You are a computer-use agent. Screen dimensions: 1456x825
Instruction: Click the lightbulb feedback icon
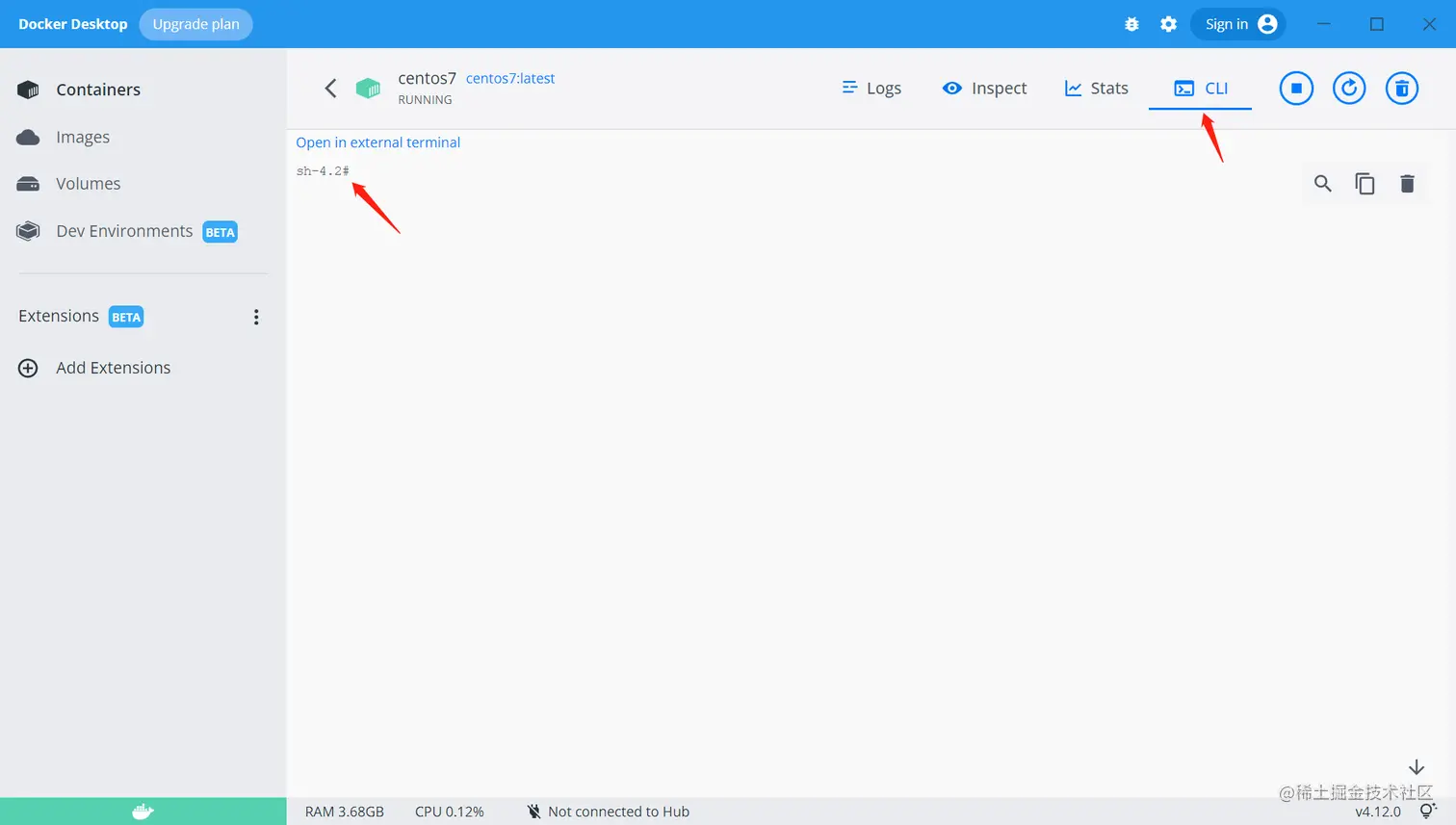point(1428,811)
